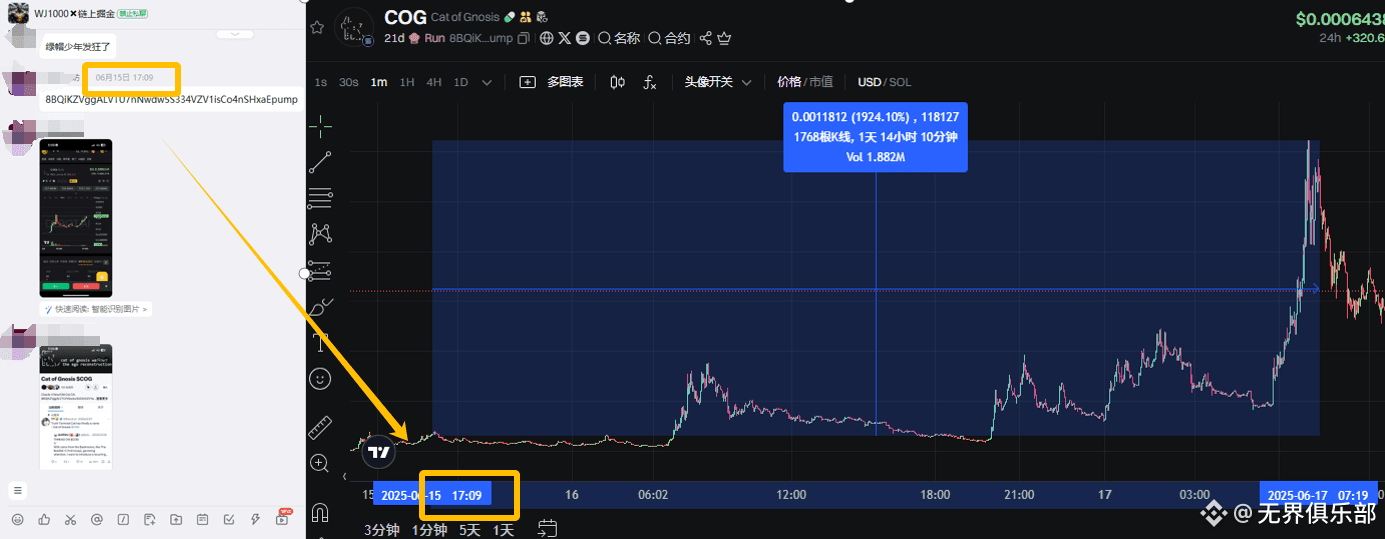Set time range to 3分钟
Screen dimensions: 1385x539
(x=382, y=530)
